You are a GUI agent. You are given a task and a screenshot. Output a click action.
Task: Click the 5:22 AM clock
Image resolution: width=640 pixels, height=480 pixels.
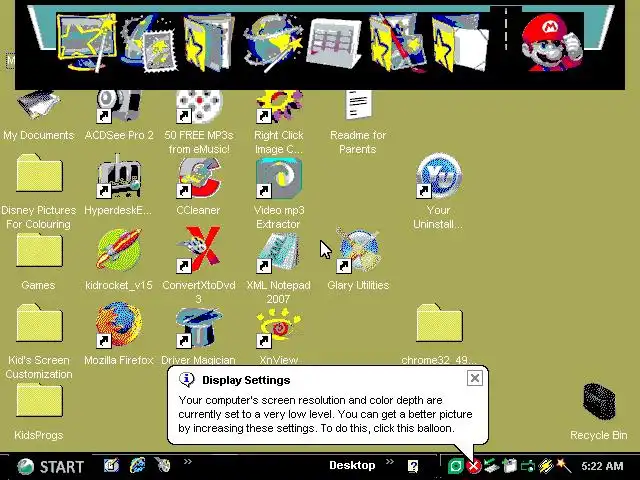(602, 466)
